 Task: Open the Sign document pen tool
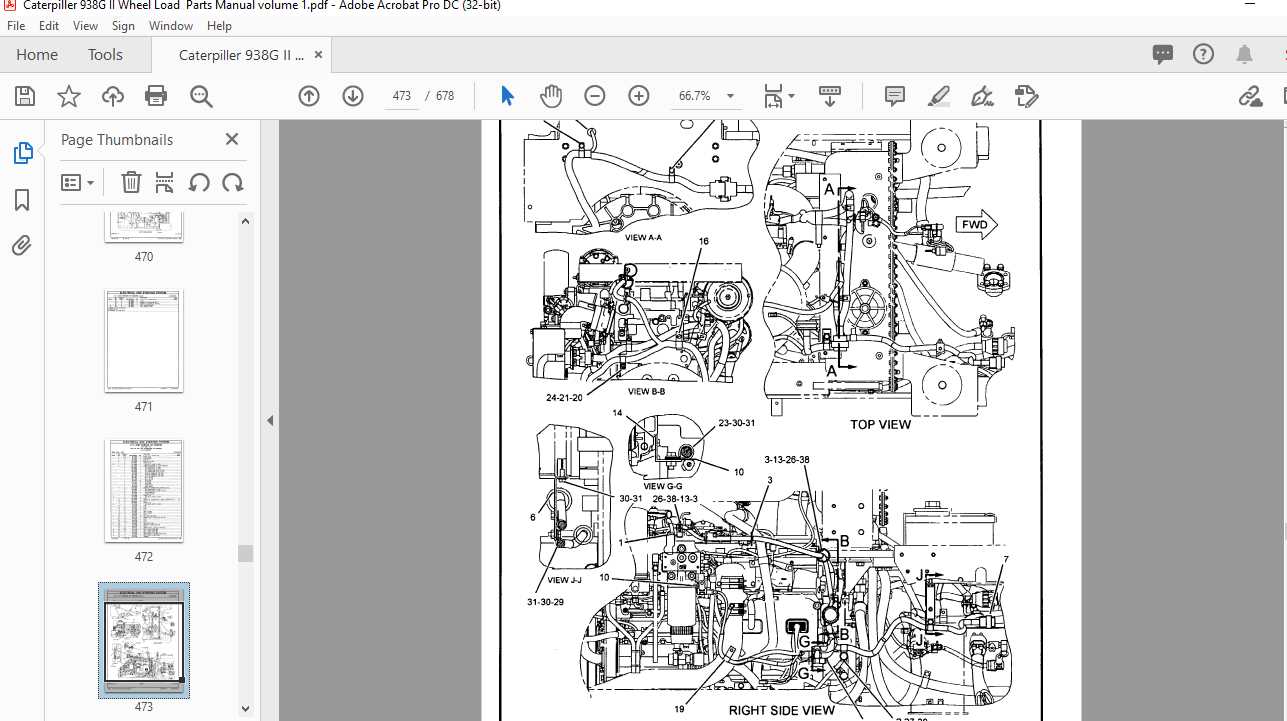coord(982,96)
